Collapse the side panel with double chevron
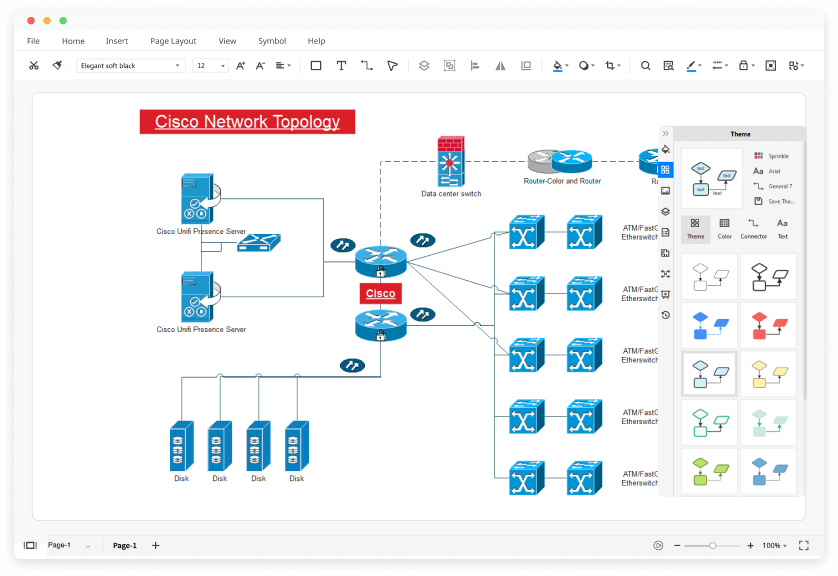838x576 pixels. (665, 134)
